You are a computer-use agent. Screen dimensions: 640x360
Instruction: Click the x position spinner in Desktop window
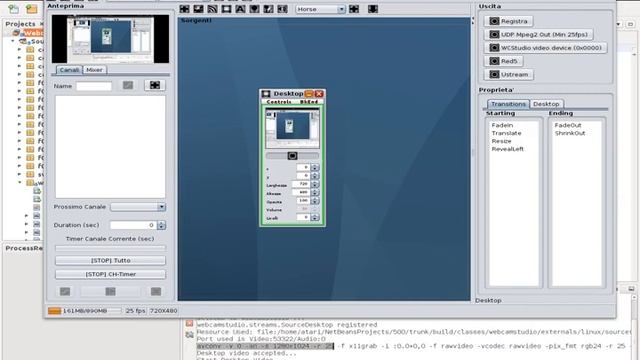(314, 167)
